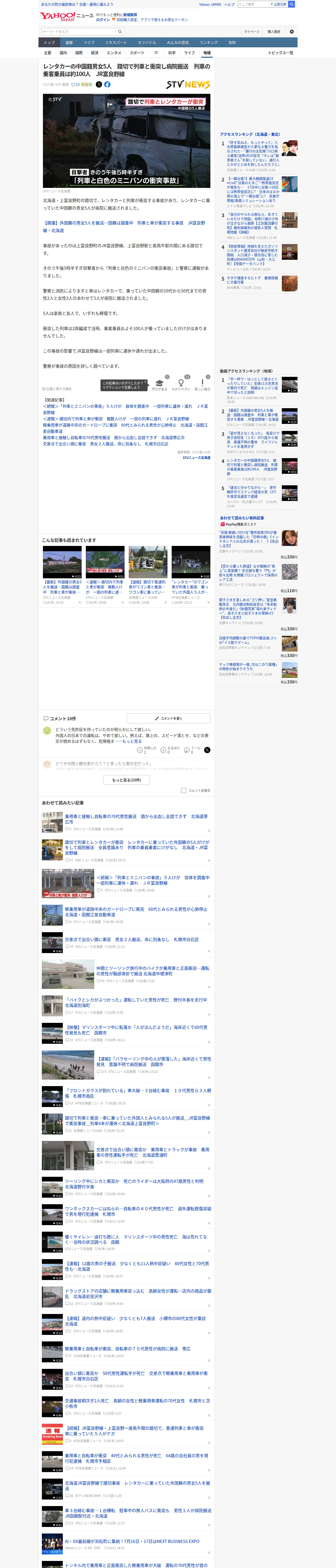This screenshot has width=336, height=1568.
Task: Open the オリジナル tab
Action: [147, 43]
